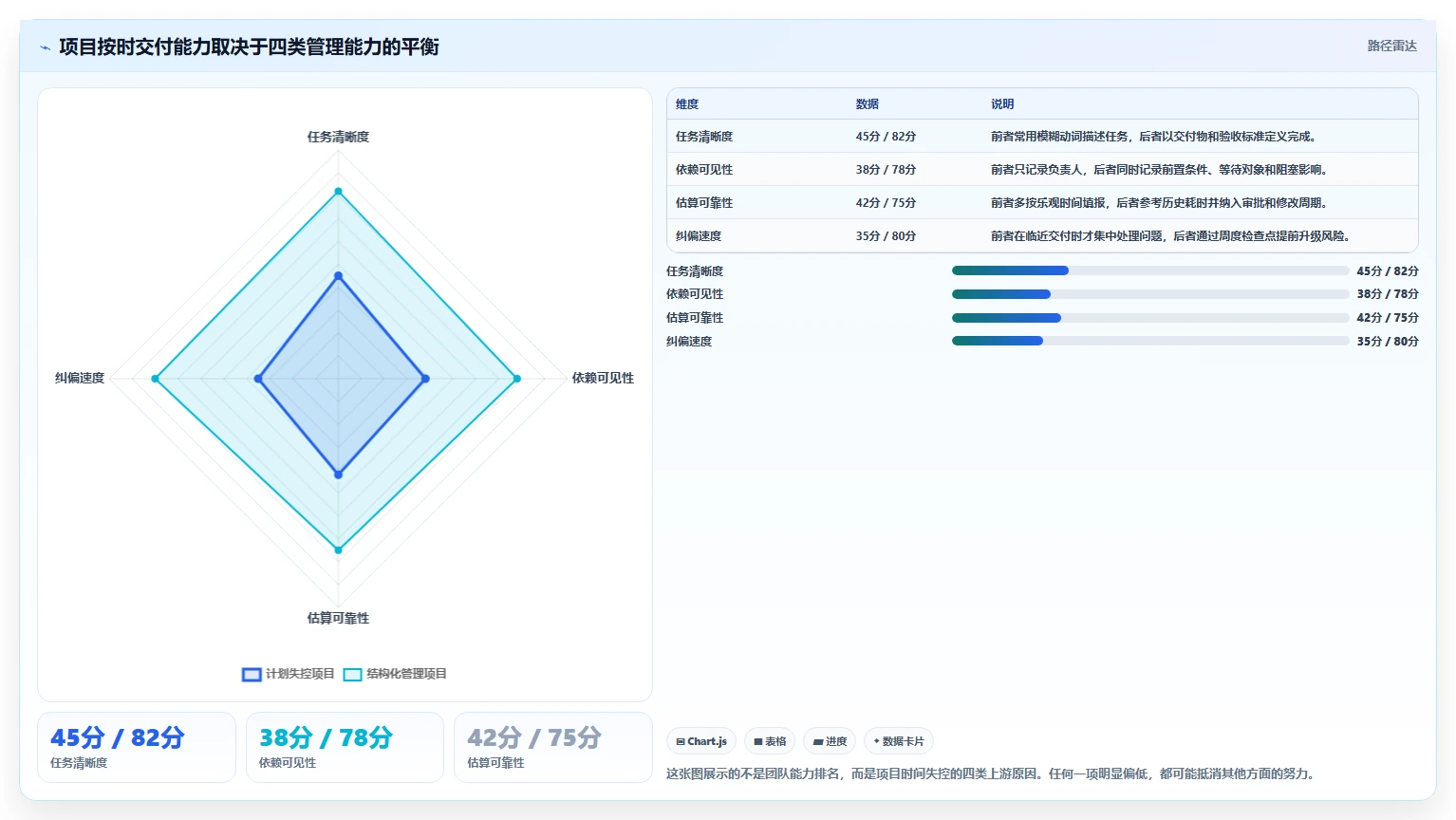Click the 依赖可见性 radar axis label
This screenshot has height=820, width=1456.
tap(603, 379)
